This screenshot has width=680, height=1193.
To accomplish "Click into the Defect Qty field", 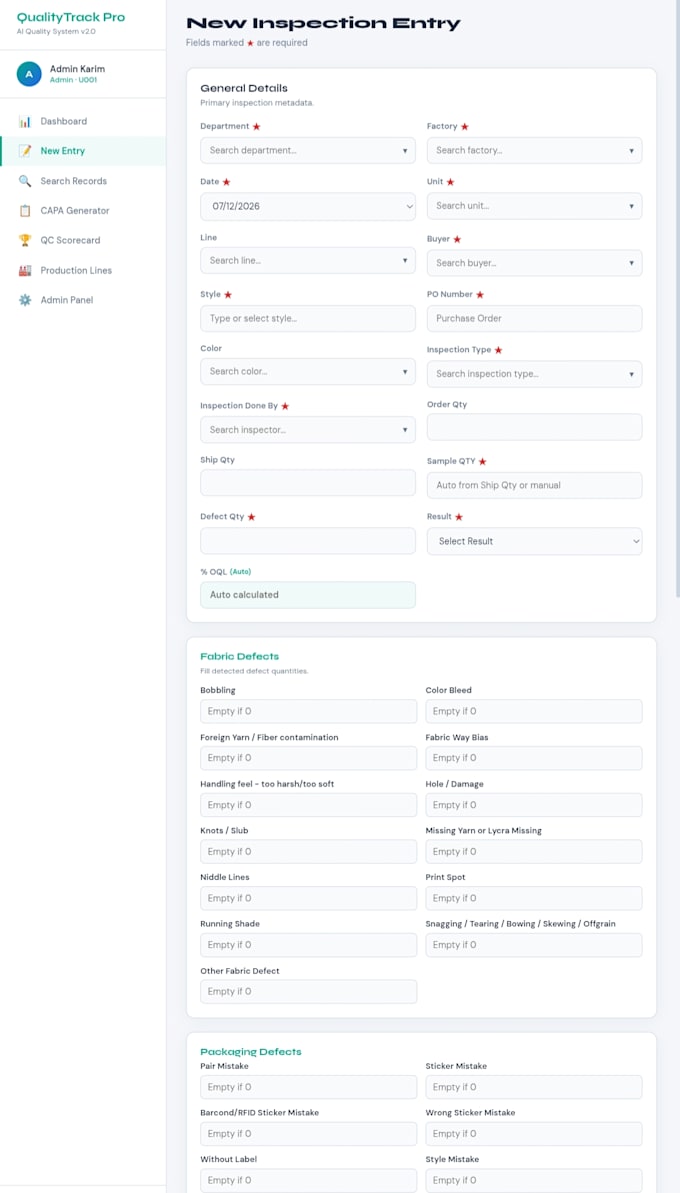I will tap(308, 541).
